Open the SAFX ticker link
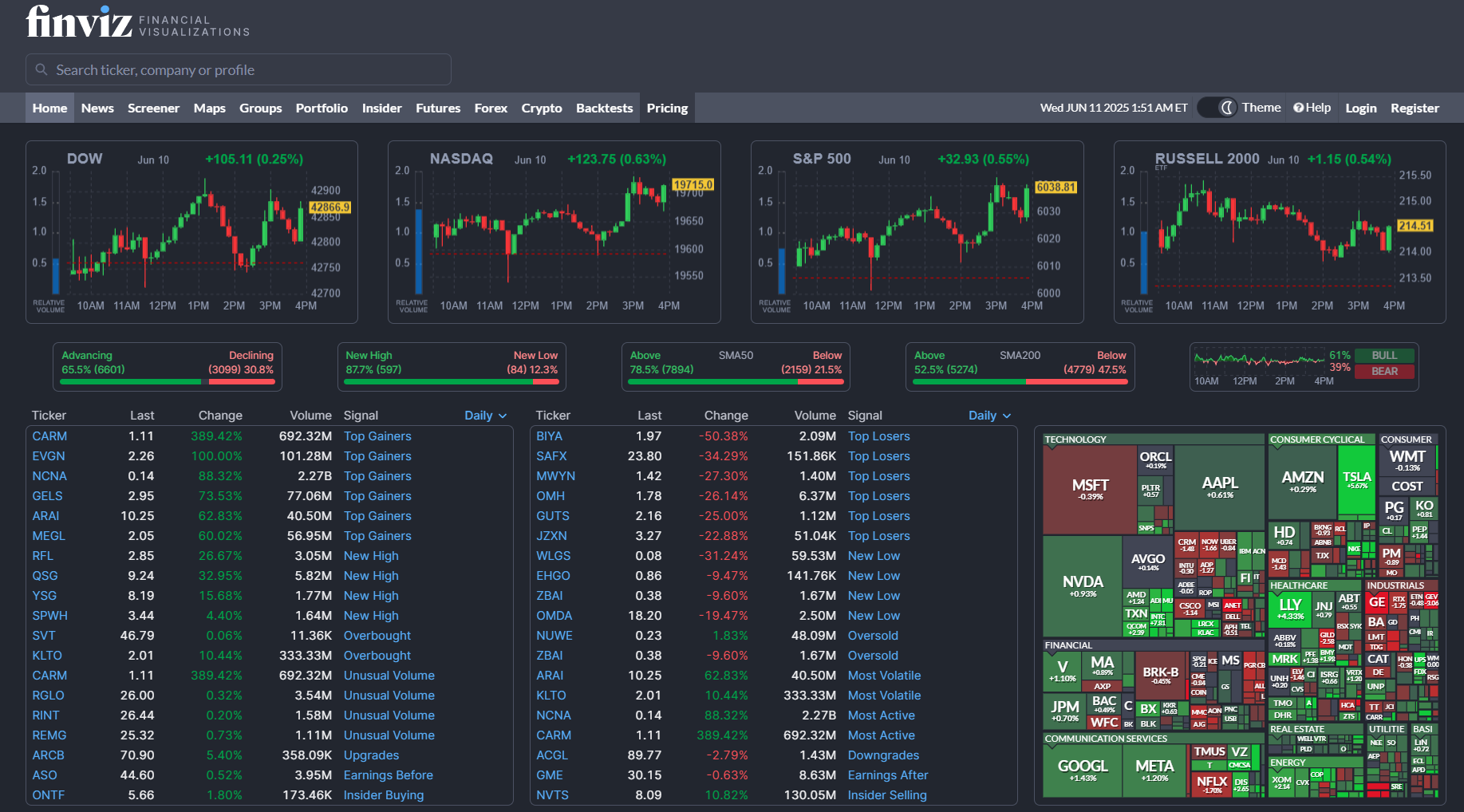The height and width of the screenshot is (812, 1464). tap(551, 456)
